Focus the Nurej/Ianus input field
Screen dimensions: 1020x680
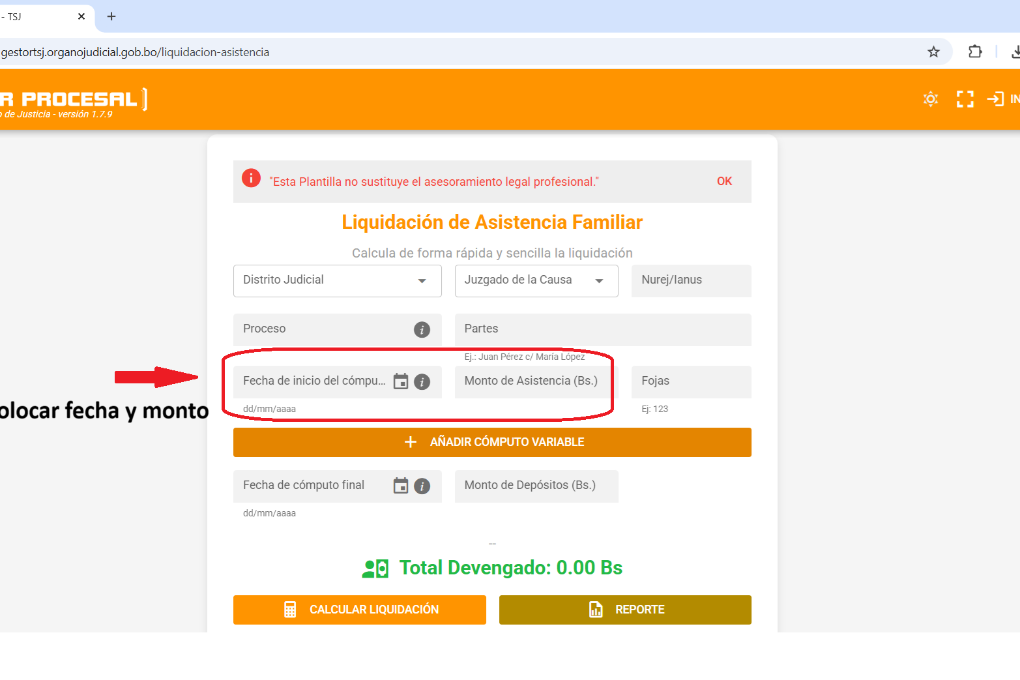691,281
